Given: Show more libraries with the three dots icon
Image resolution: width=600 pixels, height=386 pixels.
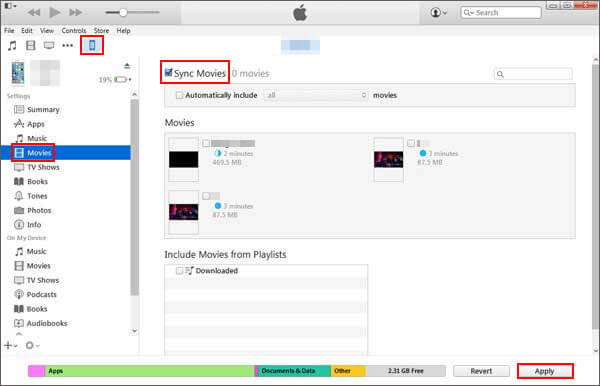Looking at the screenshot, I should click(67, 46).
